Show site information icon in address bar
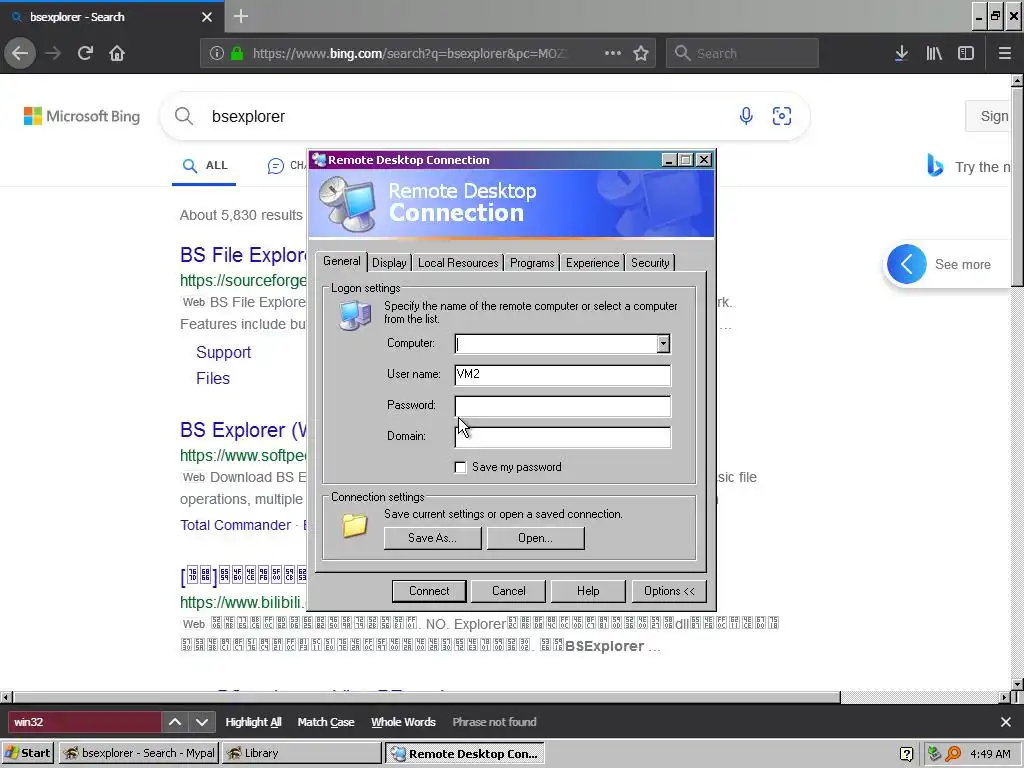Image resolution: width=1024 pixels, height=768 pixels. coord(217,53)
